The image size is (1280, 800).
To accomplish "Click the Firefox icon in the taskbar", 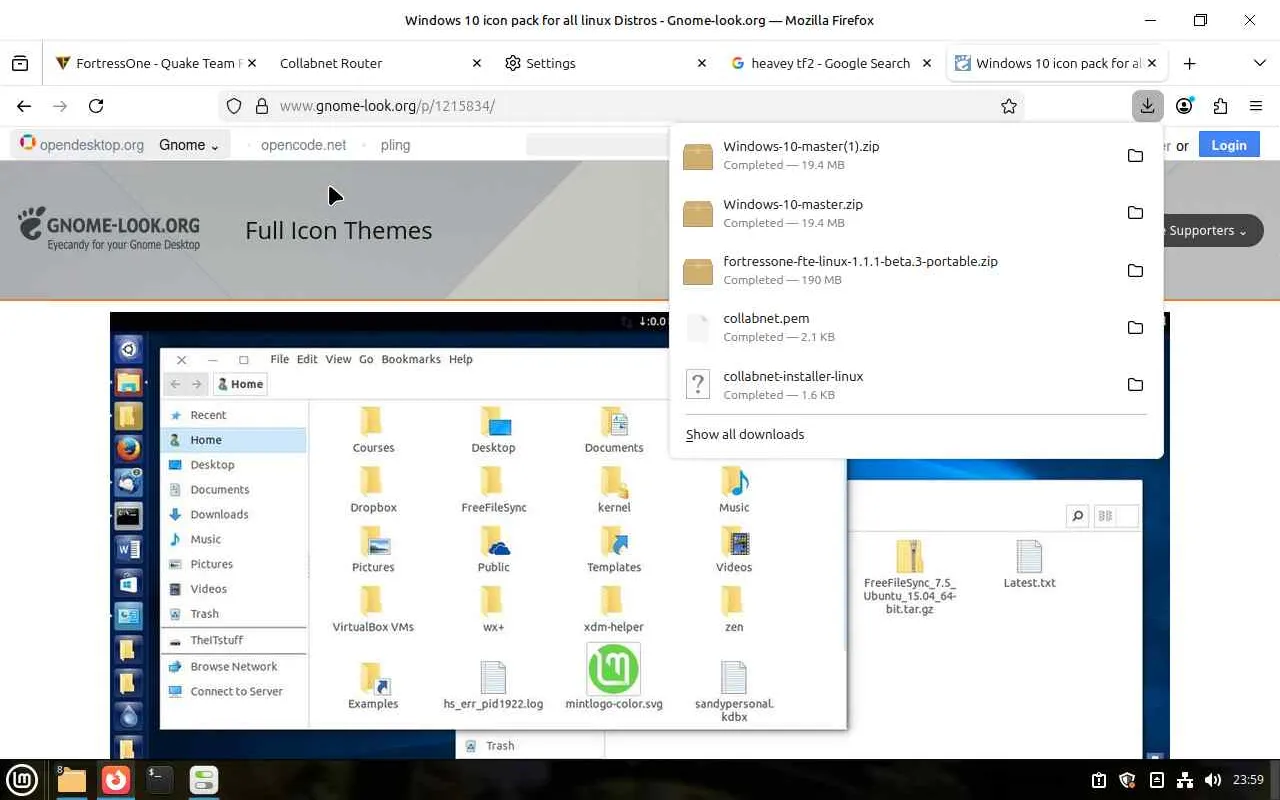I will [116, 779].
